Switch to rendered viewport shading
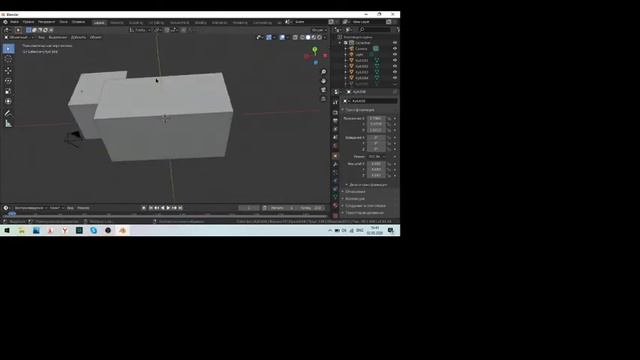The image size is (640, 360). (x=320, y=37)
